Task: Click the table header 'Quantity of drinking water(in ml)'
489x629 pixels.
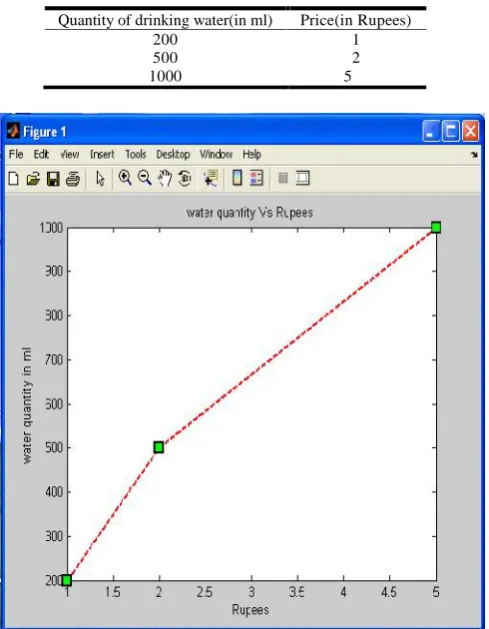Action: click(165, 20)
